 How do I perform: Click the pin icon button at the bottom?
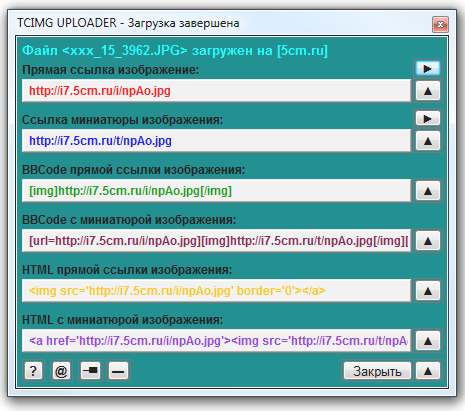point(90,371)
